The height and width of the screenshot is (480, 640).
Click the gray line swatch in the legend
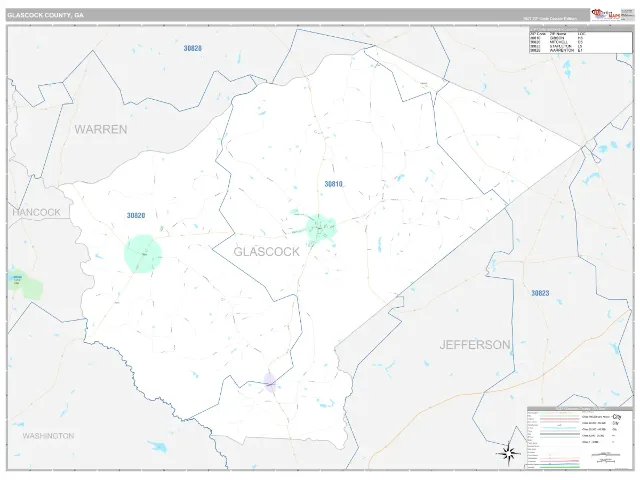[559, 436]
